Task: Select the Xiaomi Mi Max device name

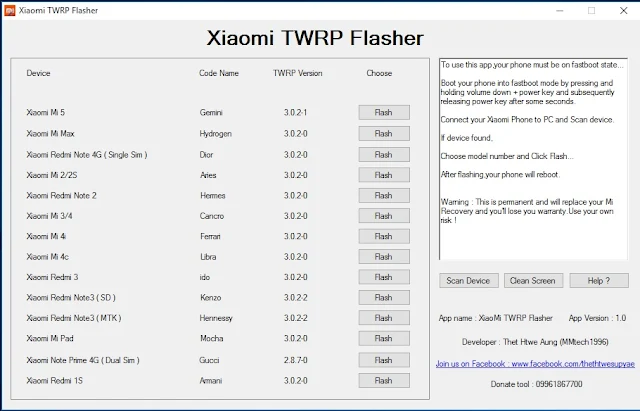Action: [51, 134]
